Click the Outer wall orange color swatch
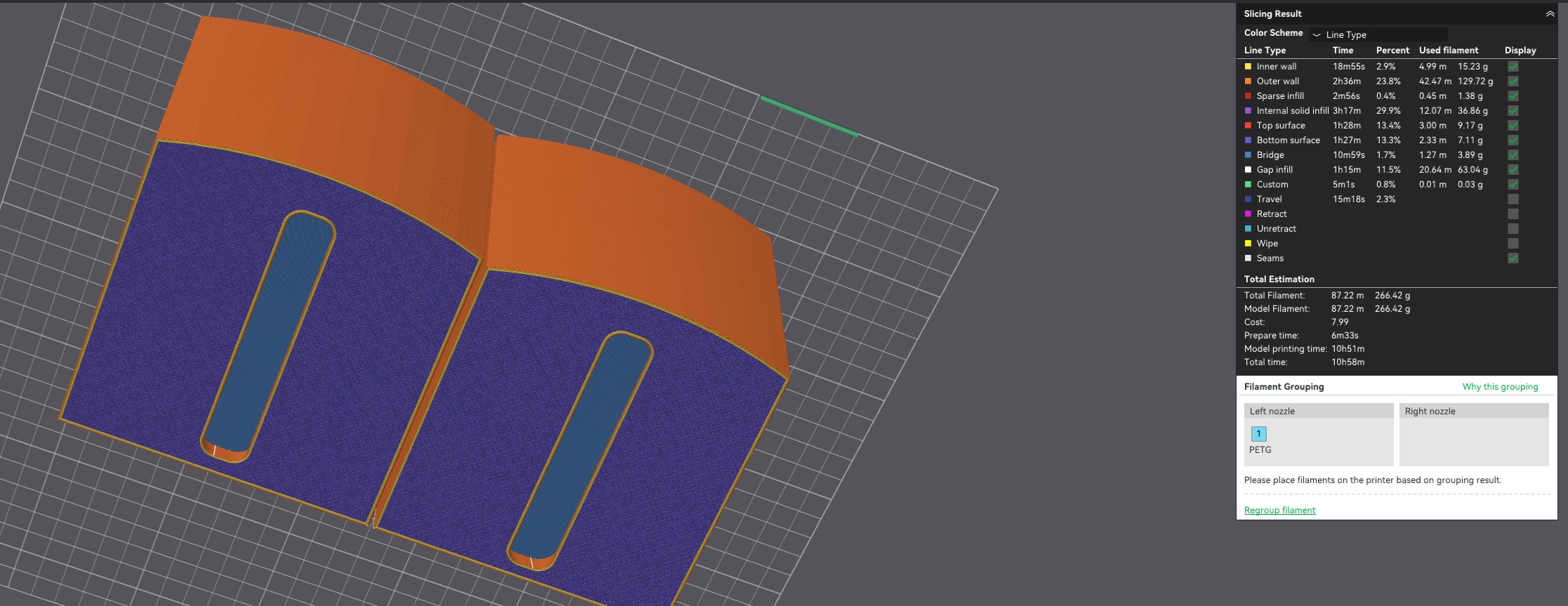Screen dimensions: 1568x606 click(x=1248, y=81)
